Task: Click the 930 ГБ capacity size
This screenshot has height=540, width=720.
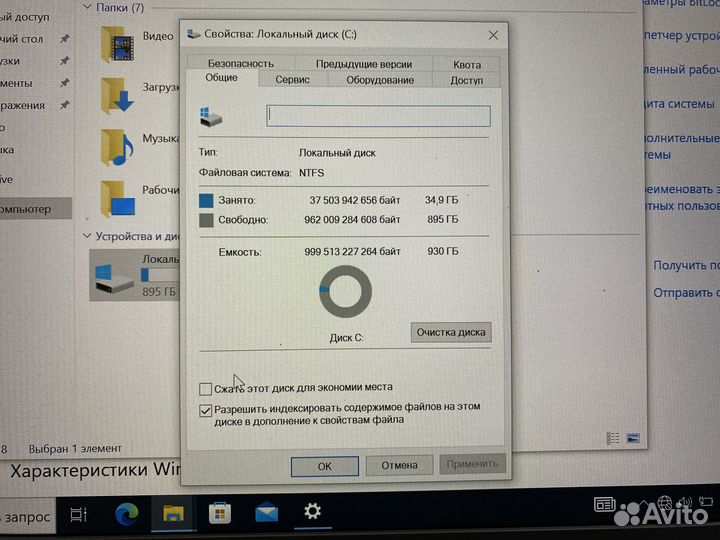Action: click(x=443, y=251)
